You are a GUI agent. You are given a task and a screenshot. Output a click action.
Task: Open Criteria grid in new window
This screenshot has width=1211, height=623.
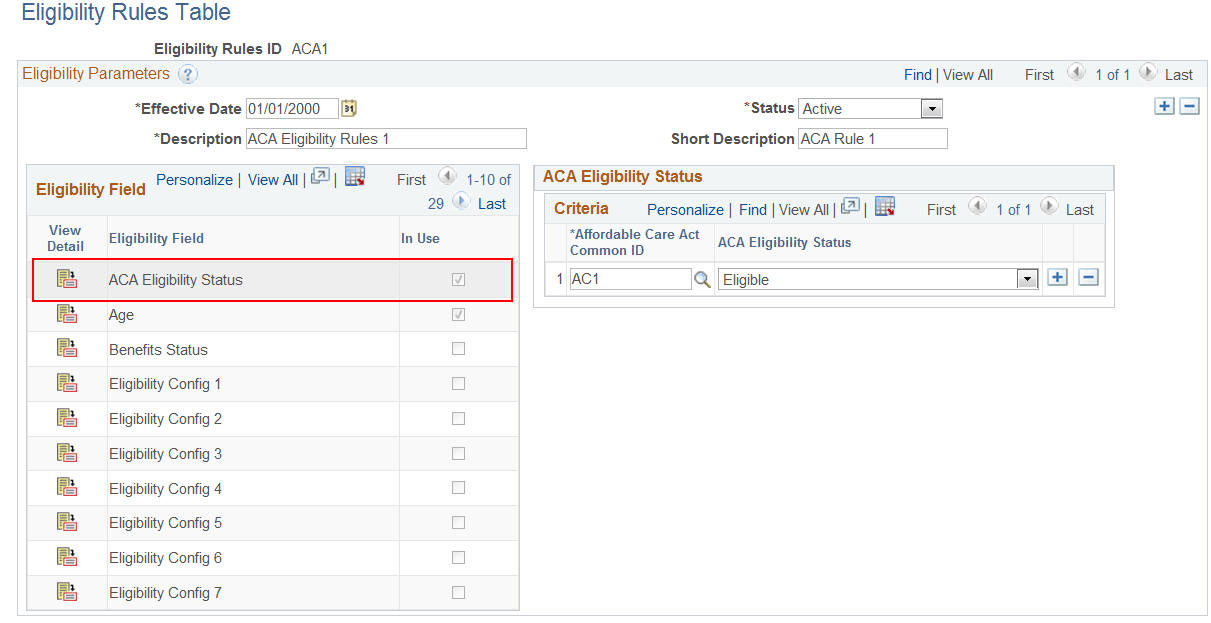850,207
